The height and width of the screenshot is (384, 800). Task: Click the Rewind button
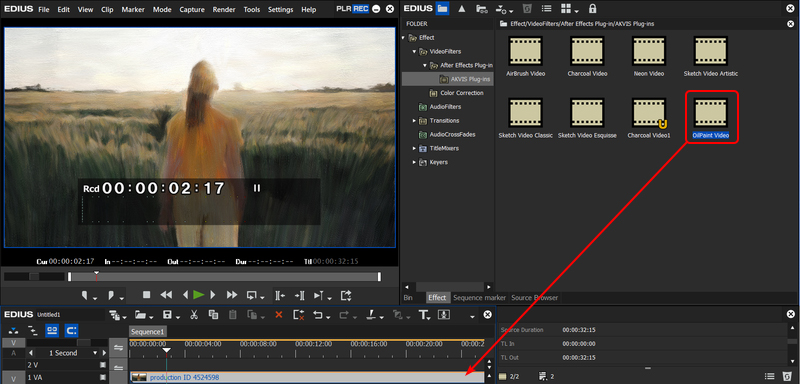click(x=166, y=295)
